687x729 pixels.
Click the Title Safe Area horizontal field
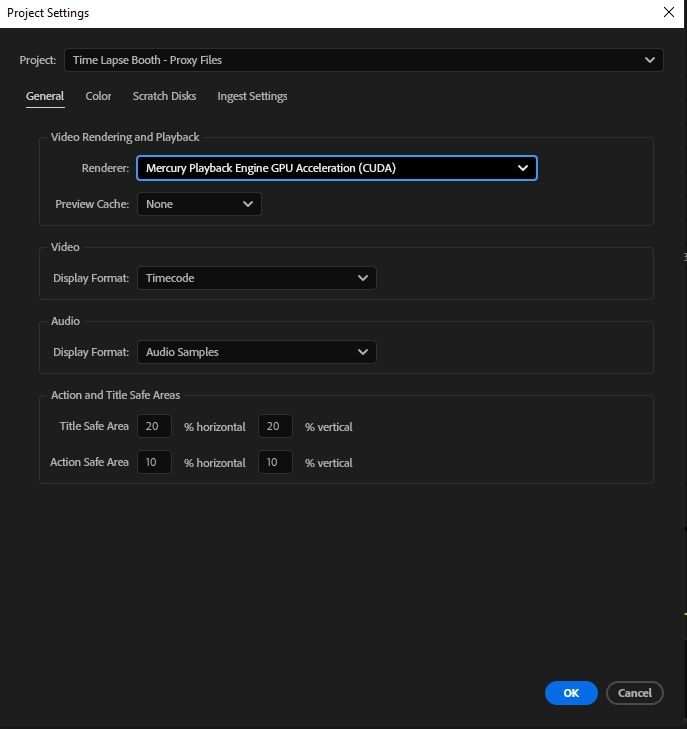(154, 426)
